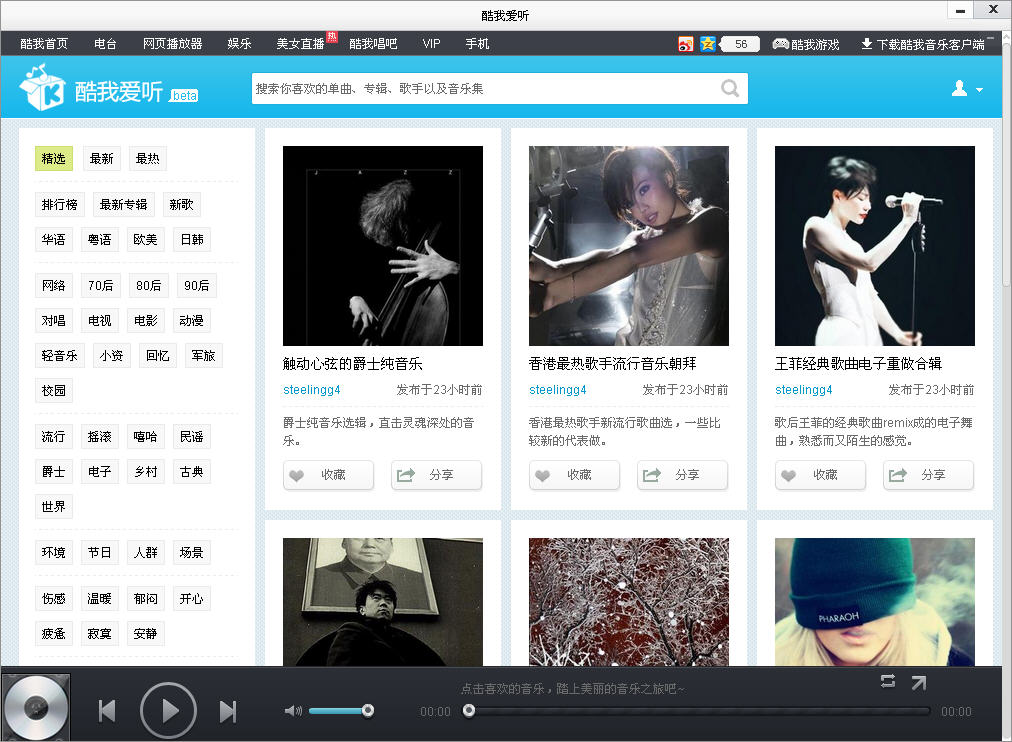Switch to the 电台 tab
The width and height of the screenshot is (1012, 742).
pos(105,44)
